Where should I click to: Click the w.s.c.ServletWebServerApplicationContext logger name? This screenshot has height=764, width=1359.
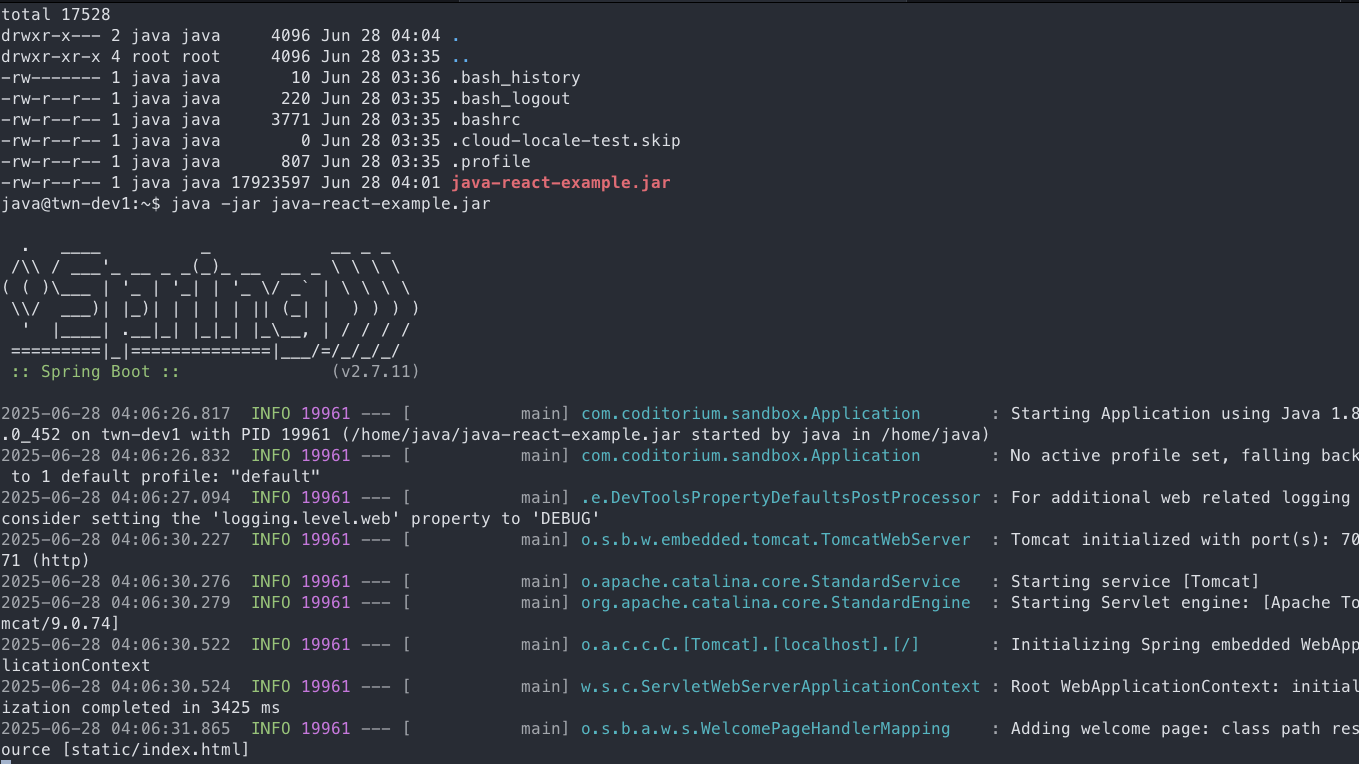tap(781, 686)
